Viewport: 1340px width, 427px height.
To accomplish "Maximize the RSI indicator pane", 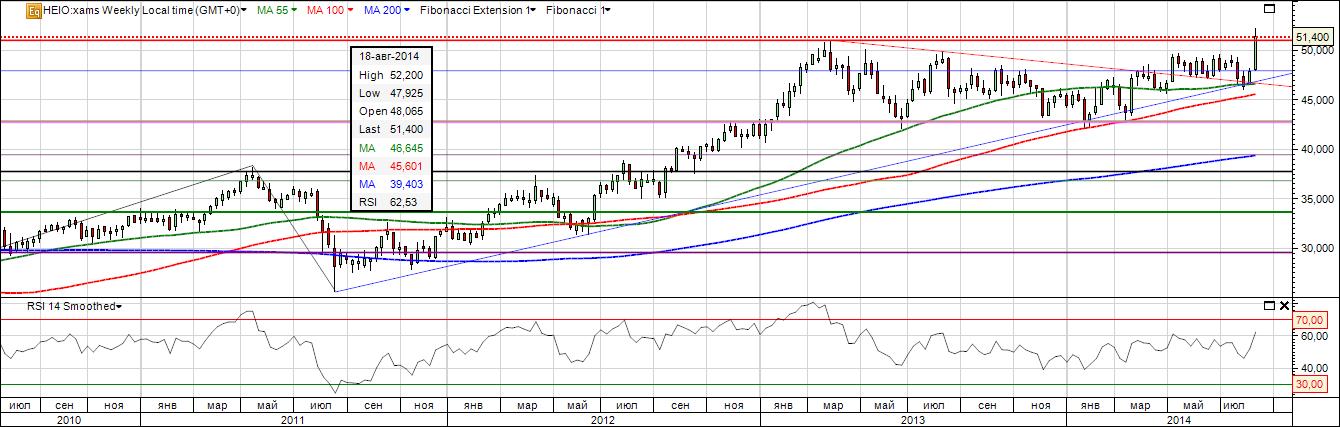I will (x=1269, y=304).
